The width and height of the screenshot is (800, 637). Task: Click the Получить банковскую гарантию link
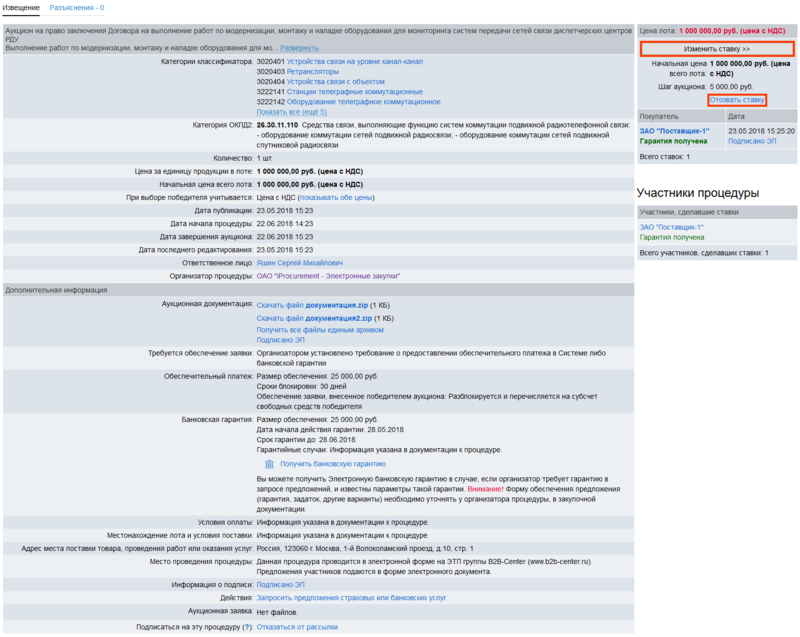pyautogui.click(x=332, y=464)
